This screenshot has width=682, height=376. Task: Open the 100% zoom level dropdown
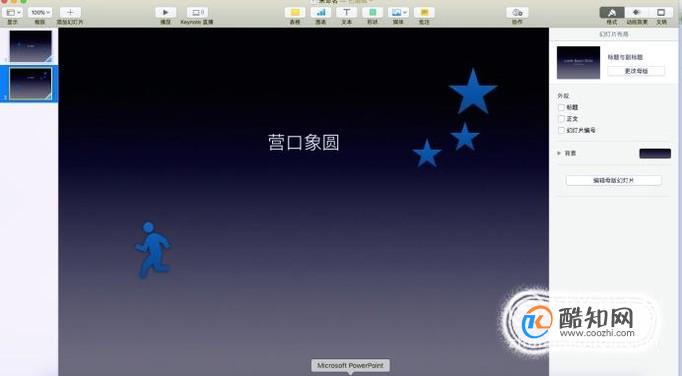point(40,13)
